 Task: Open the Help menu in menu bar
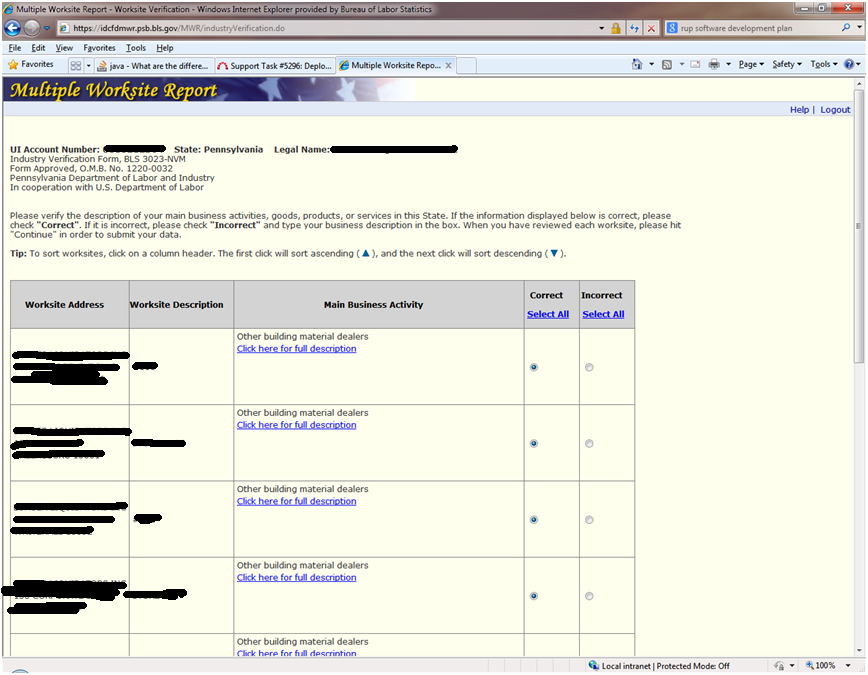coord(164,48)
